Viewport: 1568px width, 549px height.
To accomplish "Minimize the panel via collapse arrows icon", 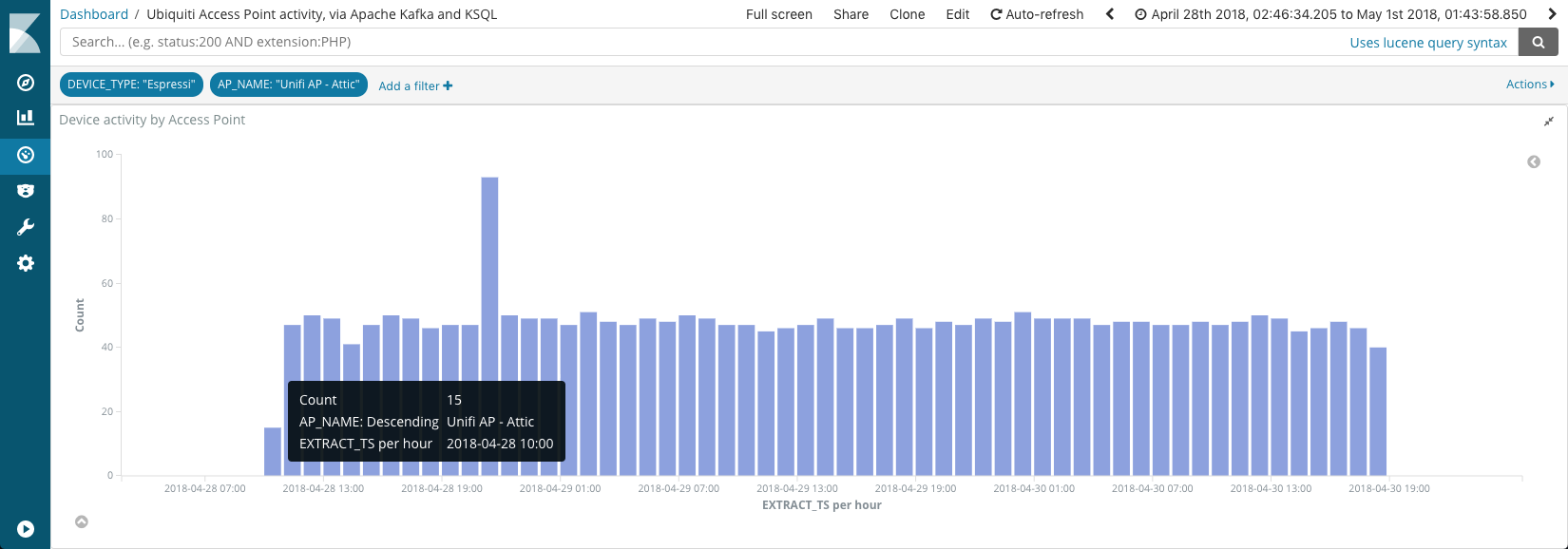I will [1549, 122].
